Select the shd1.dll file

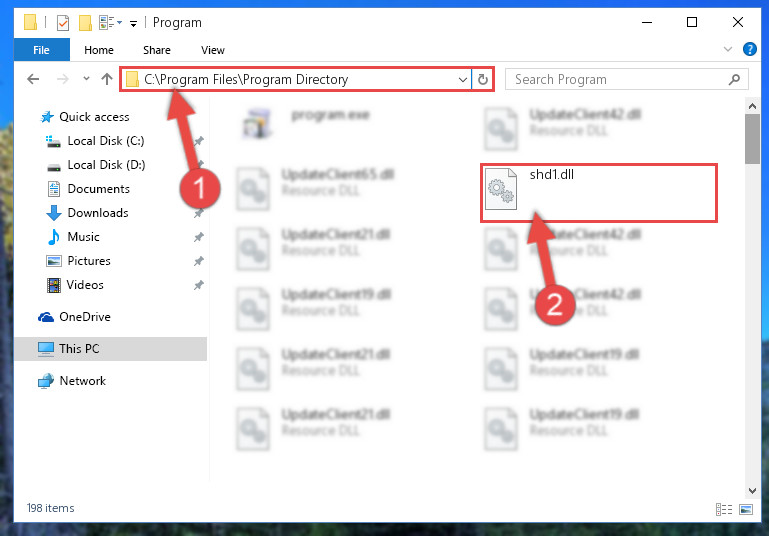pos(599,193)
